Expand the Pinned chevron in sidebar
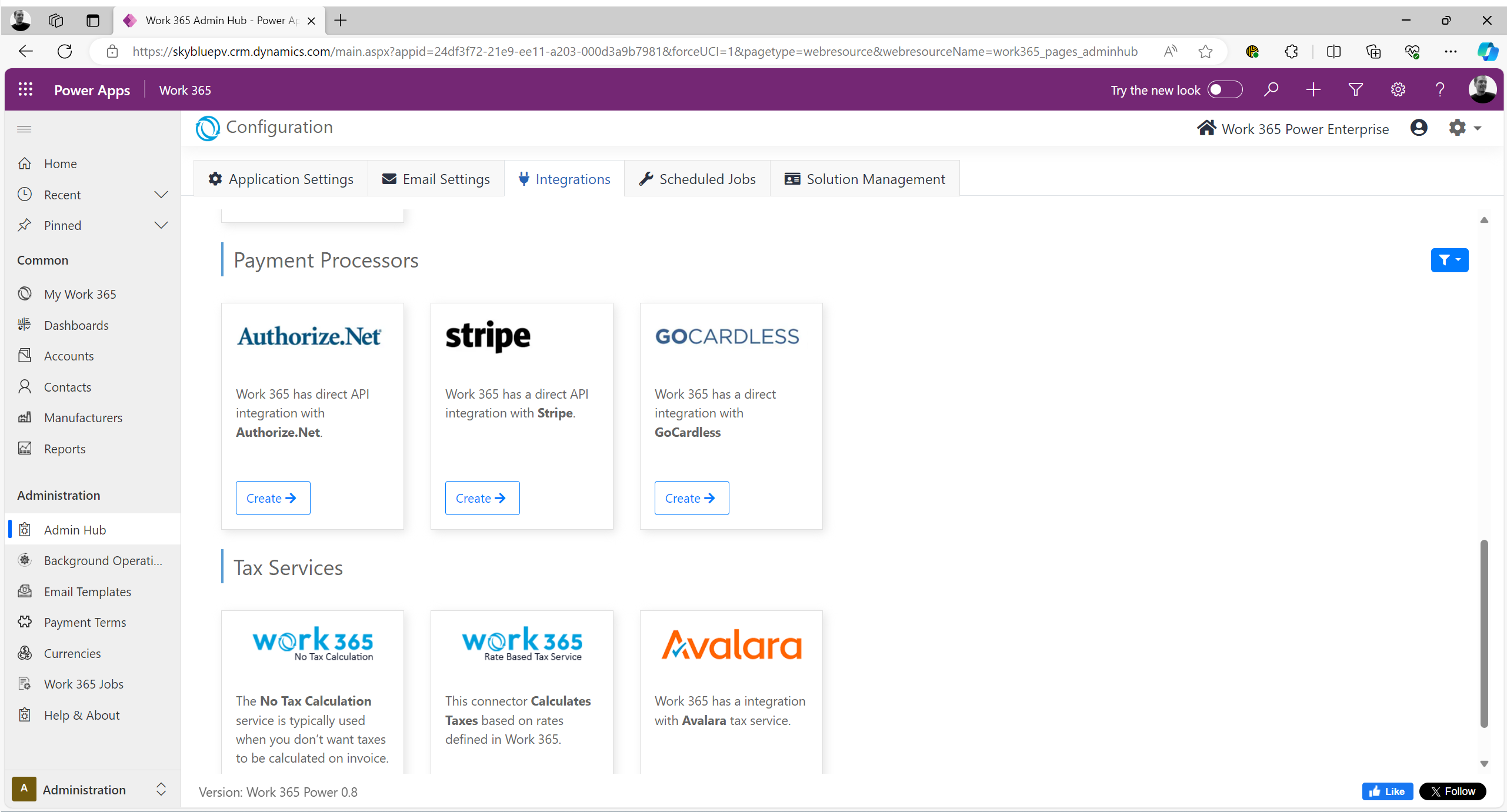This screenshot has height=812, width=1507. click(161, 225)
